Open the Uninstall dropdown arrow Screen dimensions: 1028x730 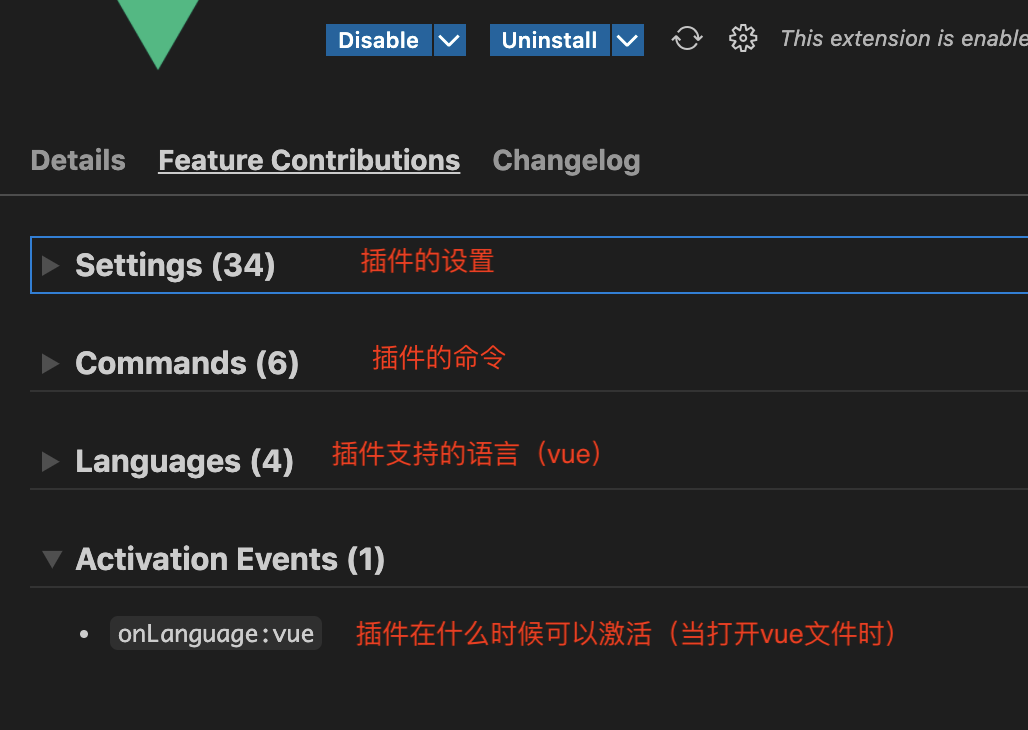[x=627, y=40]
